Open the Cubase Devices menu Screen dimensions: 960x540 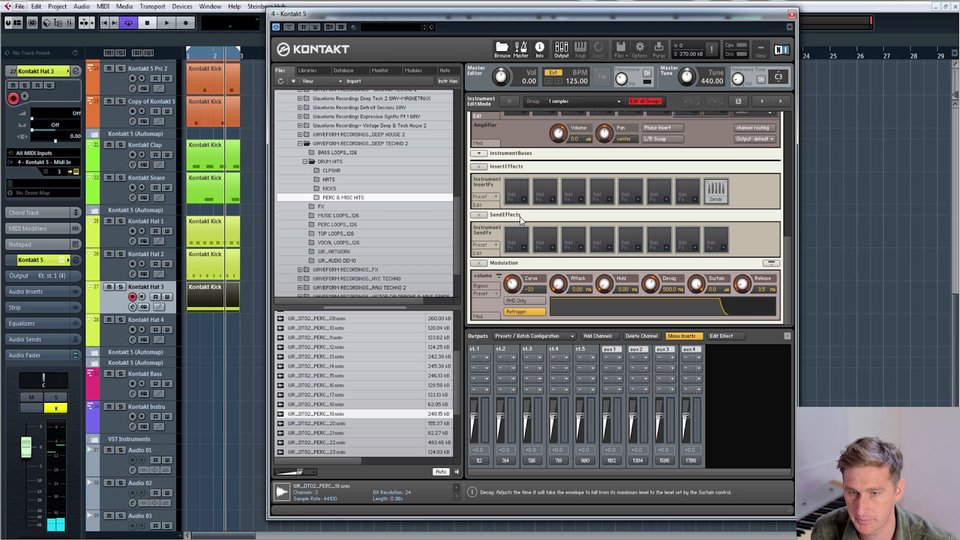[182, 6]
